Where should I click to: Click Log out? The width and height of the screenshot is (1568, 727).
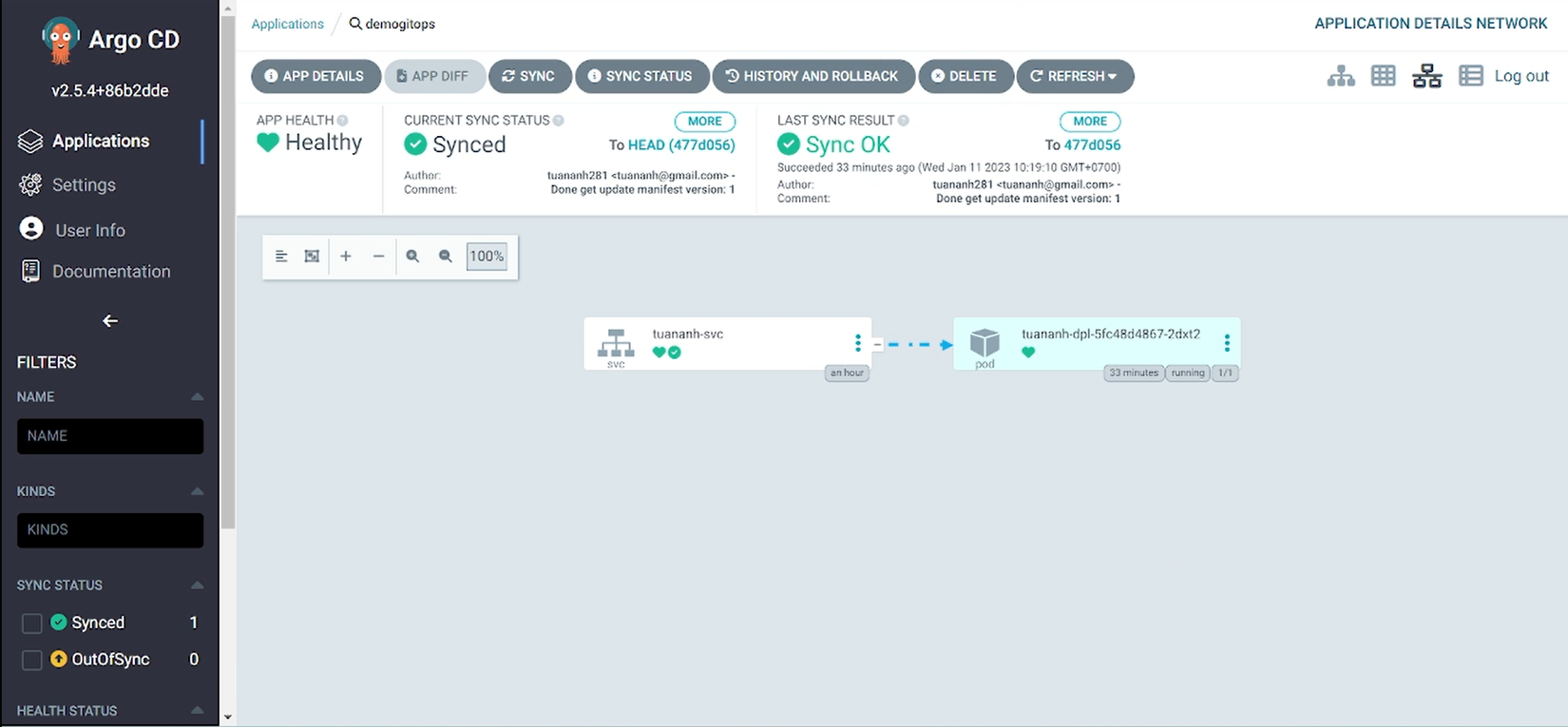[x=1521, y=76]
